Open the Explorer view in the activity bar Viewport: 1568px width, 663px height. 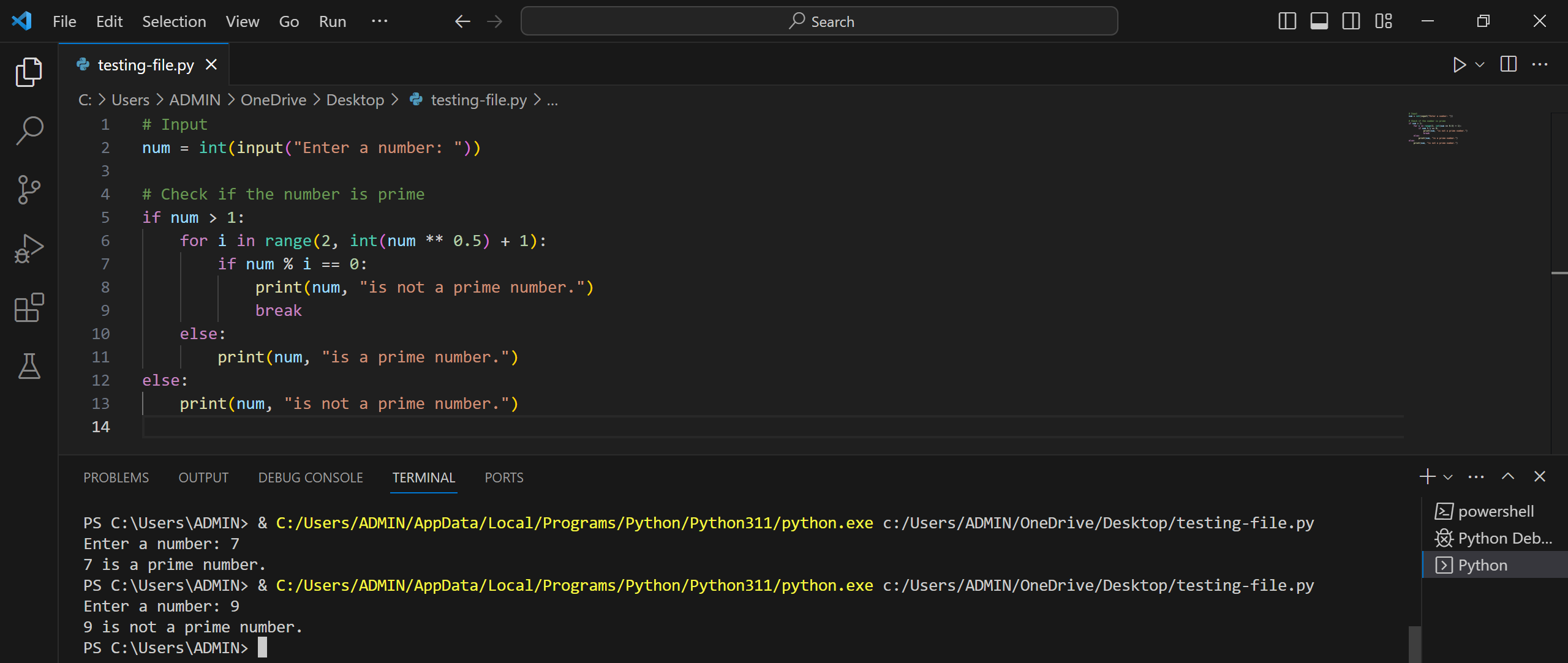pos(29,72)
